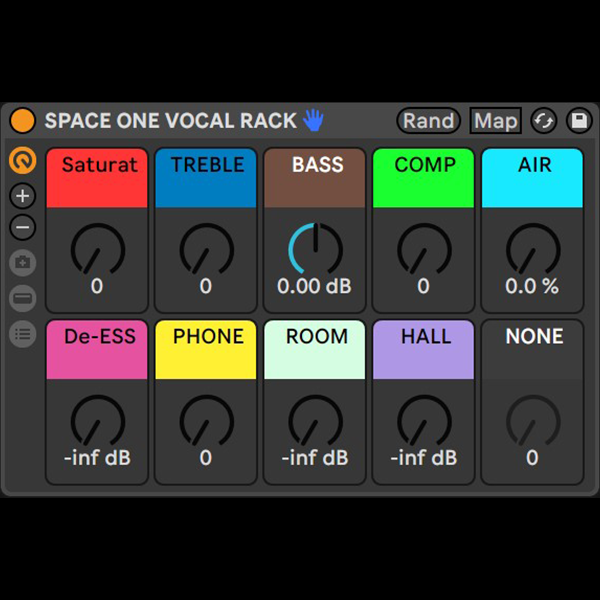This screenshot has width=600, height=600.
Task: Click the SPACE ONE VOCAL RACK title
Action: click(171, 121)
